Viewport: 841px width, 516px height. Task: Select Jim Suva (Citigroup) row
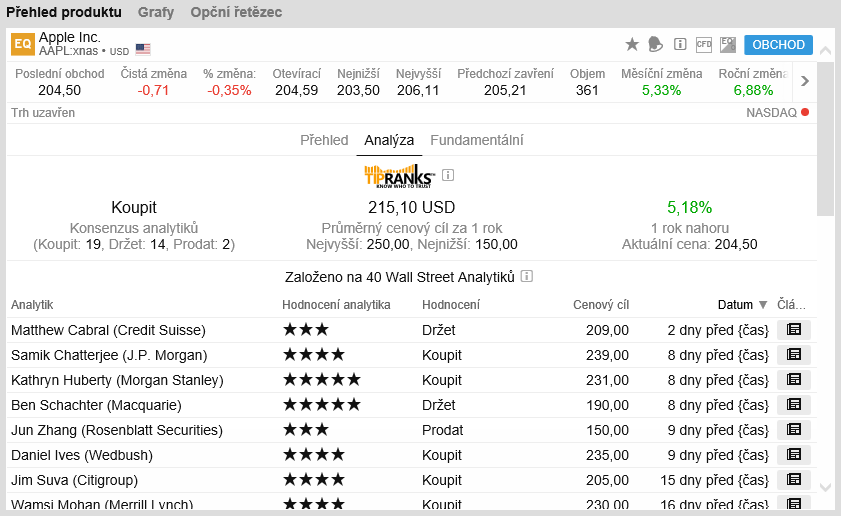pos(411,480)
